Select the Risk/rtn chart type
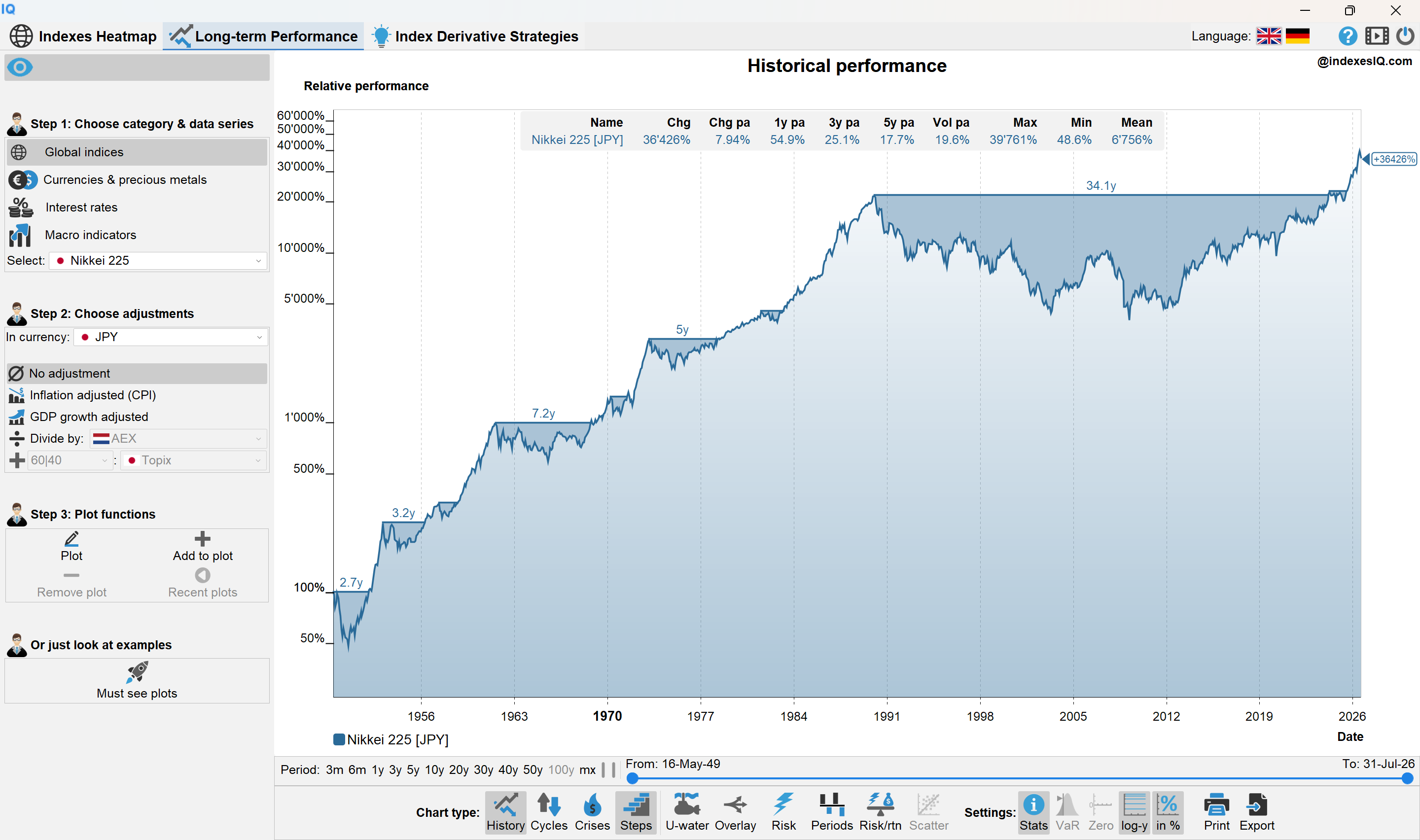Viewport: 1420px width, 840px height. click(x=881, y=812)
